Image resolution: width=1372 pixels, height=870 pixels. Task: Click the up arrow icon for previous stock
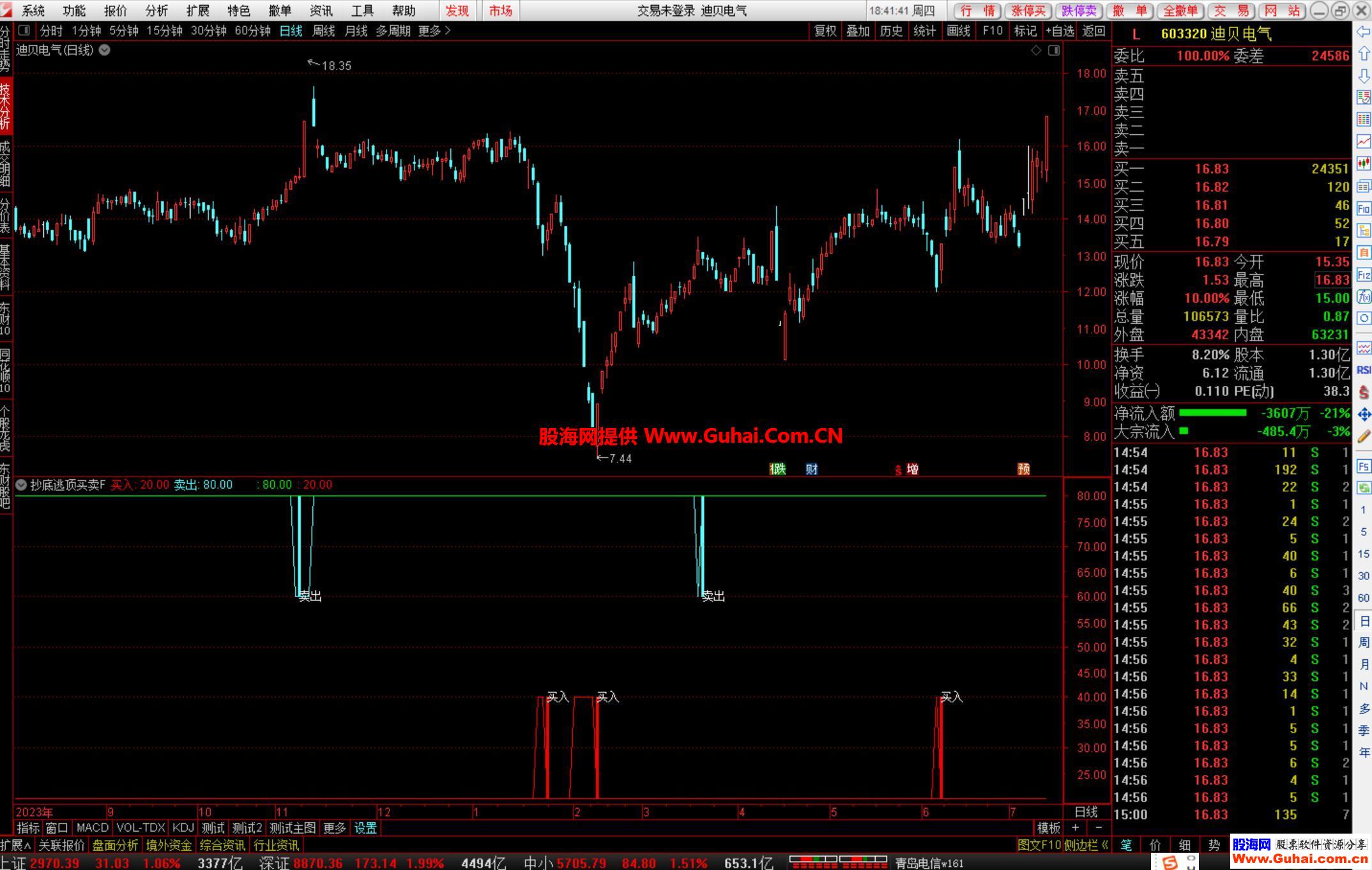click(x=1364, y=54)
